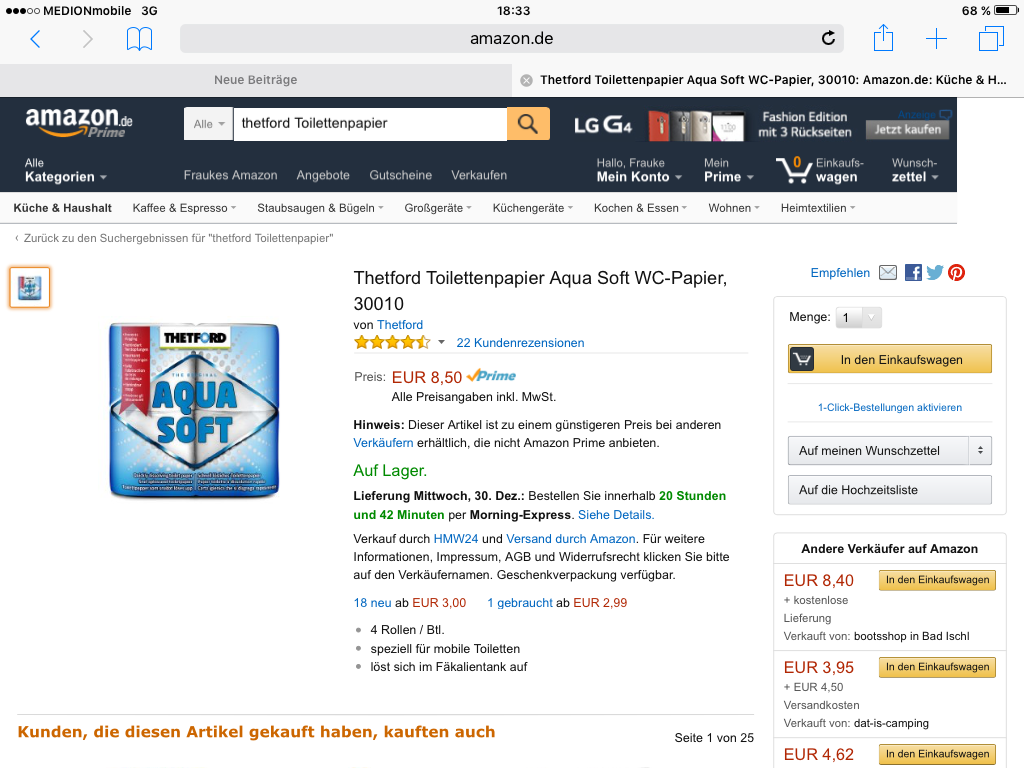
Task: Open the Safari bookmarks icon
Action: [x=139, y=39]
